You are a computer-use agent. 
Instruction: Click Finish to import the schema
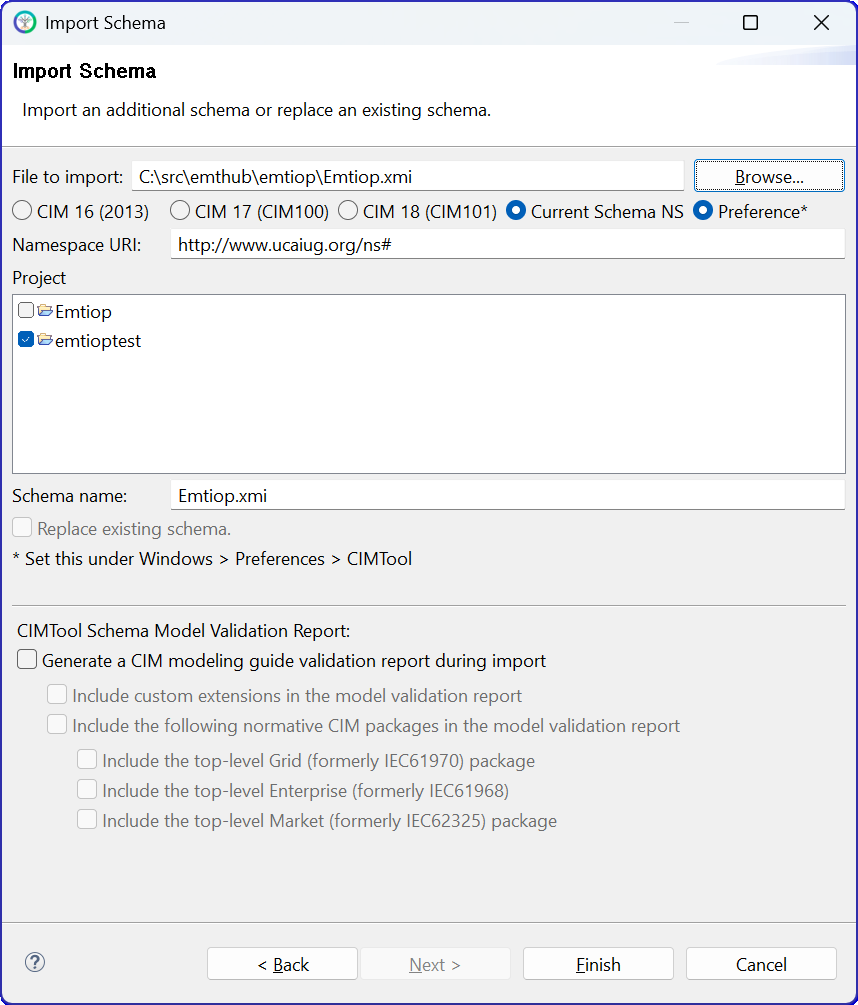click(x=598, y=964)
